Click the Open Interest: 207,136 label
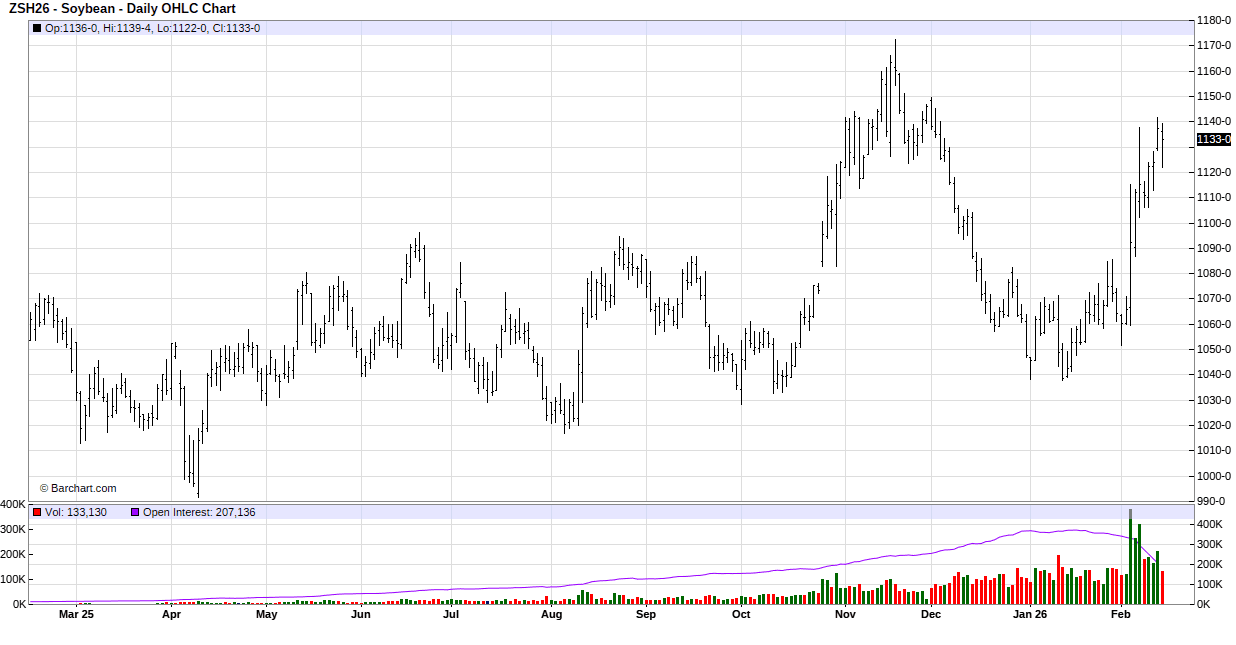 (199, 512)
